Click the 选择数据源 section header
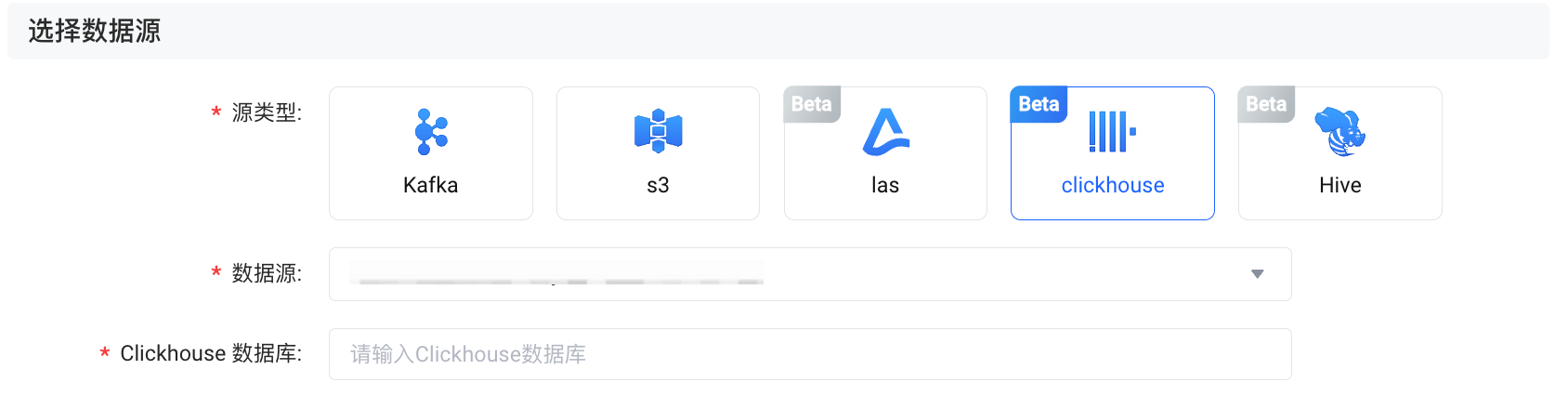This screenshot has height=396, width=1568. (x=95, y=32)
